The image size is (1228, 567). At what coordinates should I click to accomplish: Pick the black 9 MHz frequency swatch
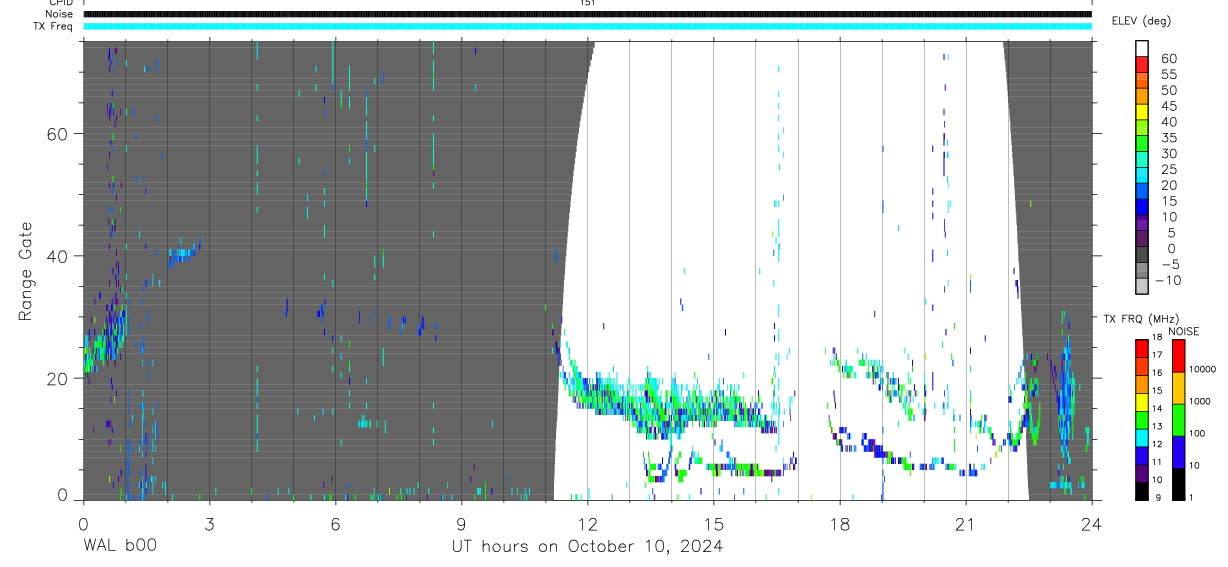(1142, 490)
